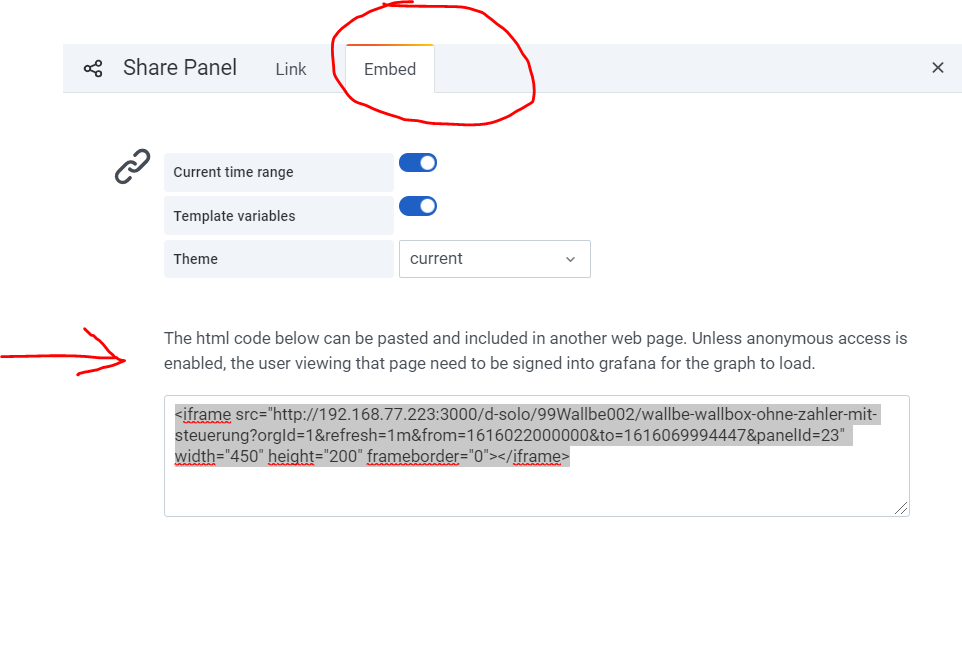Switch to the Link tab

291,69
